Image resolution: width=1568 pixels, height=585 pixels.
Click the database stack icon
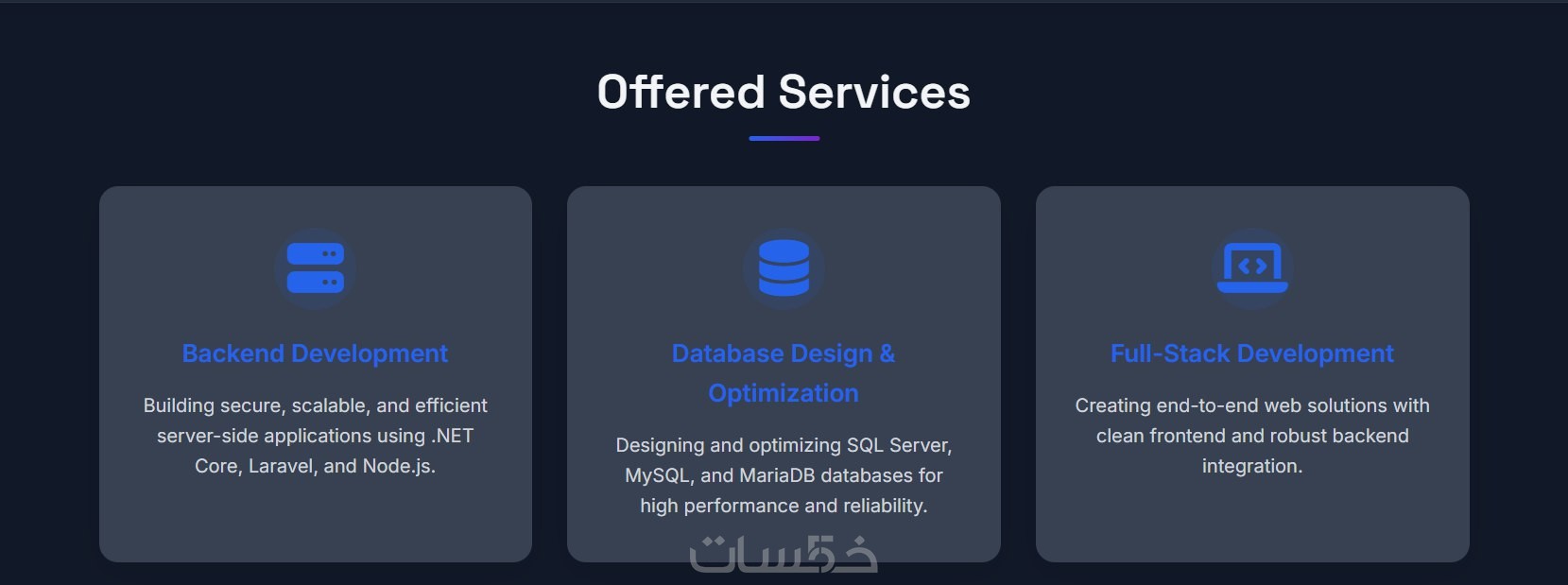coord(784,268)
